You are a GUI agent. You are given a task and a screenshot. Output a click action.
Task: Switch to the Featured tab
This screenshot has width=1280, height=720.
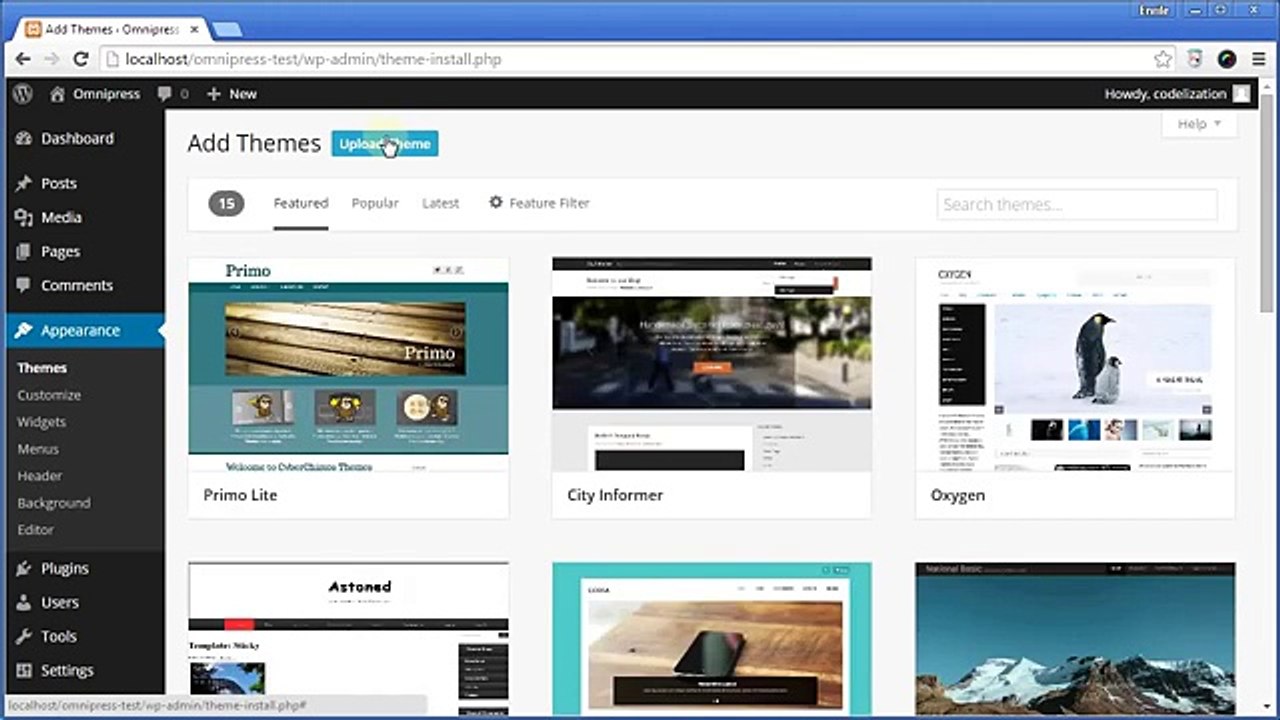[x=301, y=203]
